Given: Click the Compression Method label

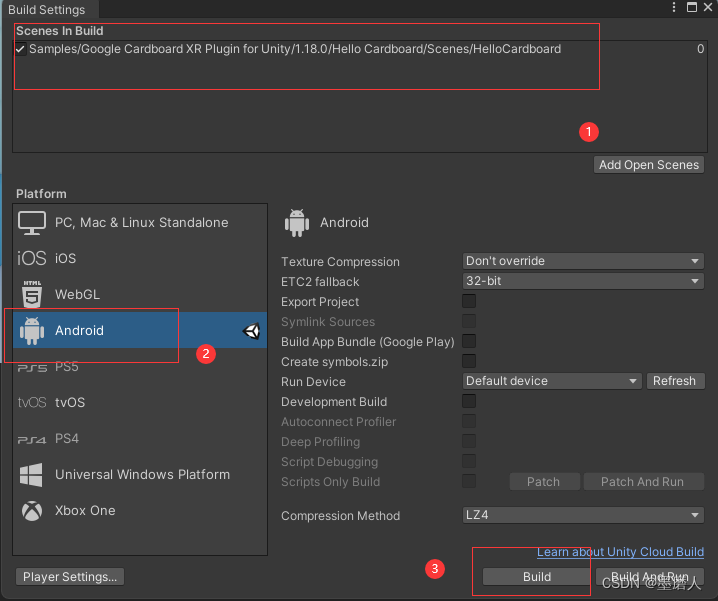Looking at the screenshot, I should (x=340, y=516).
